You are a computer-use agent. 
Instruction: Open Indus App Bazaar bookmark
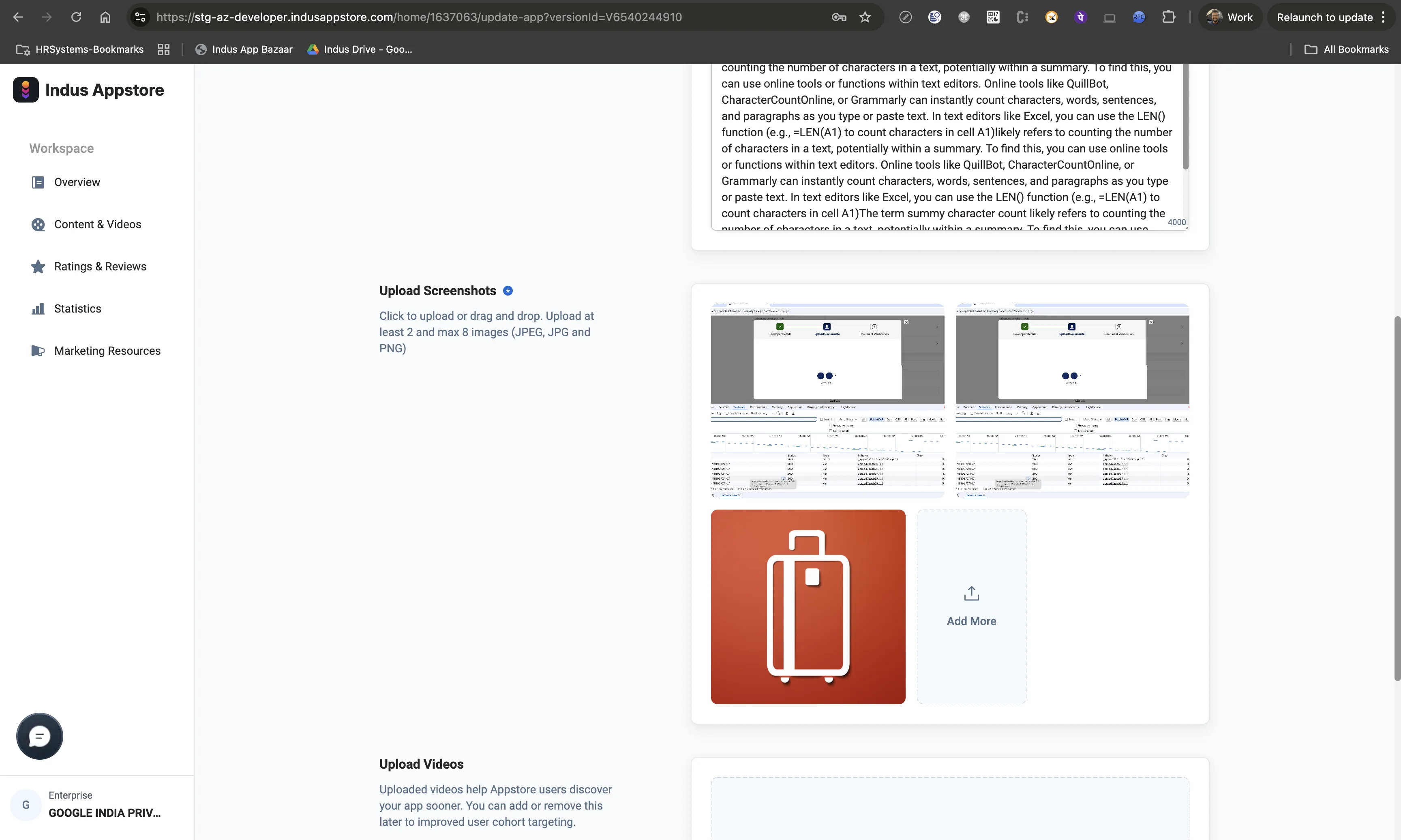click(x=244, y=49)
